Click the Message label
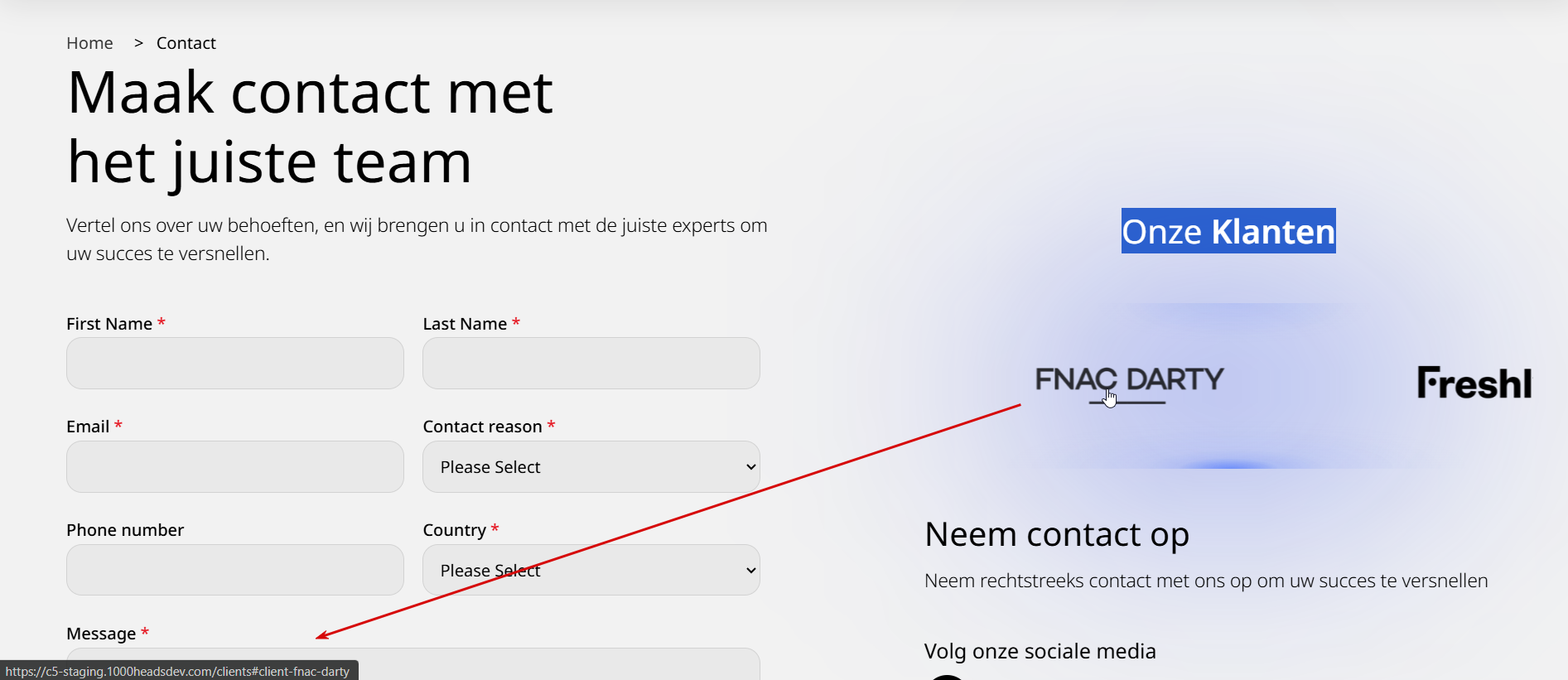This screenshot has height=680, width=1568. 101,634
